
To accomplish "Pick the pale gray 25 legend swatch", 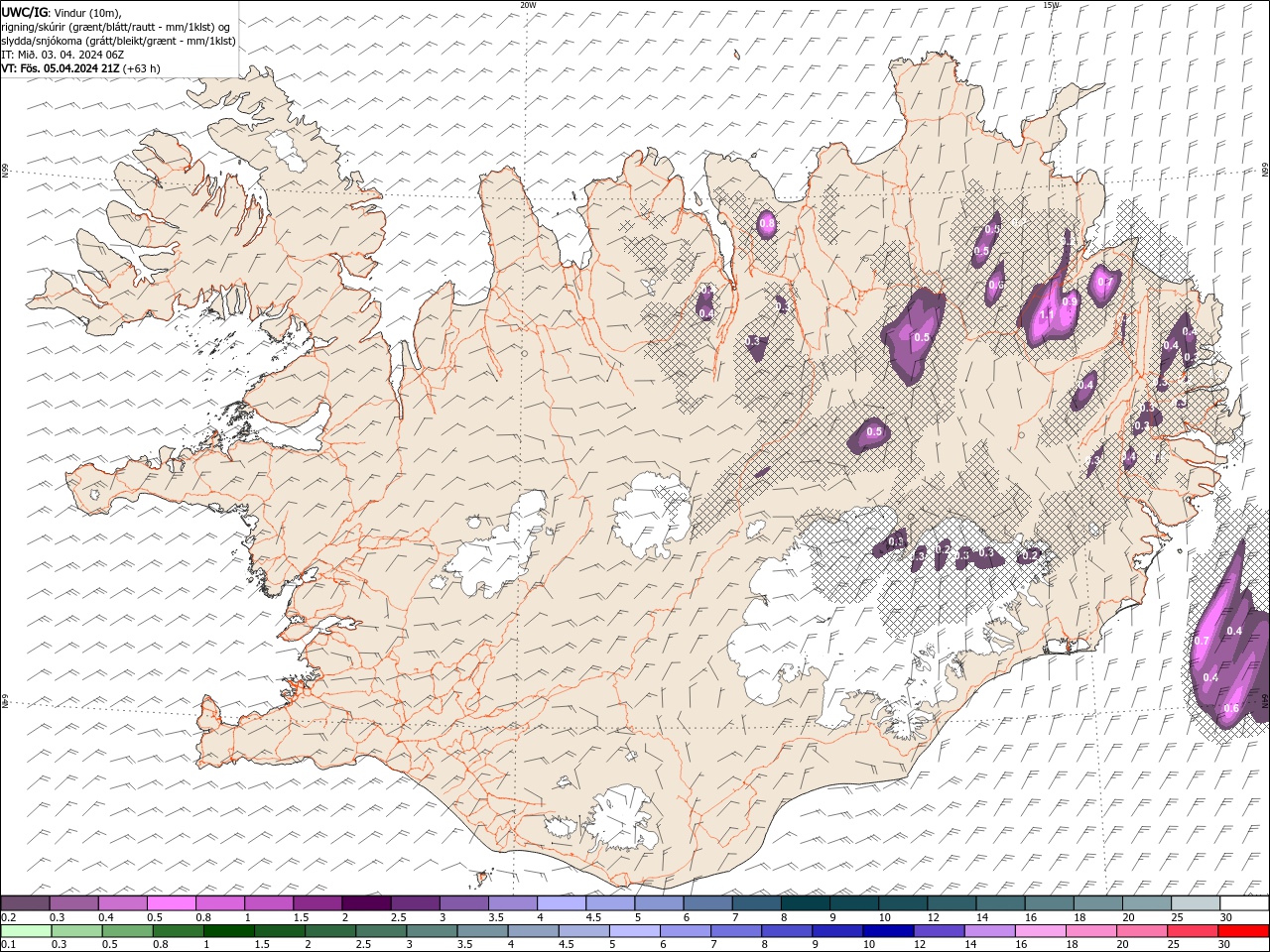I will [1196, 903].
